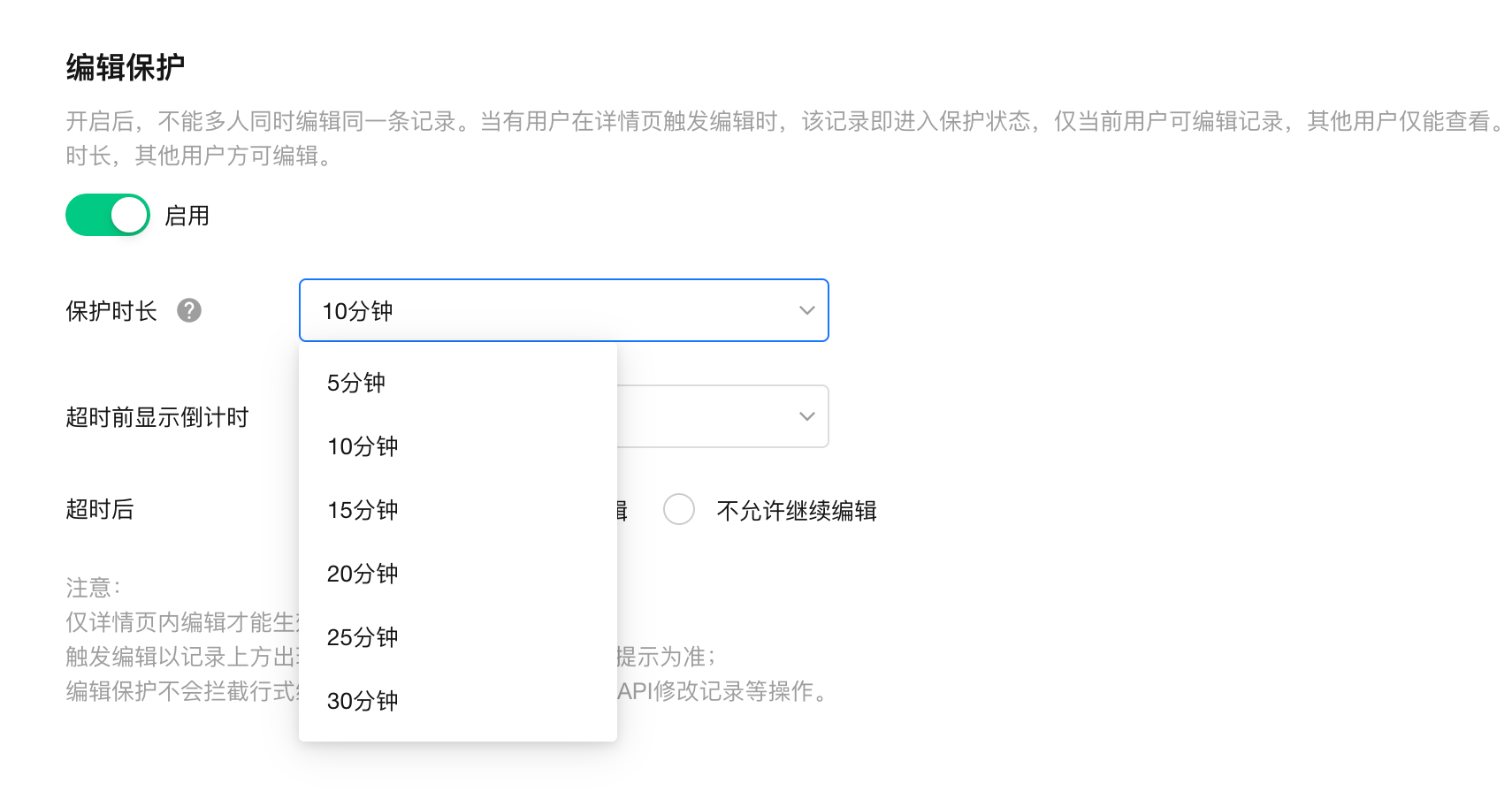
Task: Select the 30分钟 option
Action: 363,701
